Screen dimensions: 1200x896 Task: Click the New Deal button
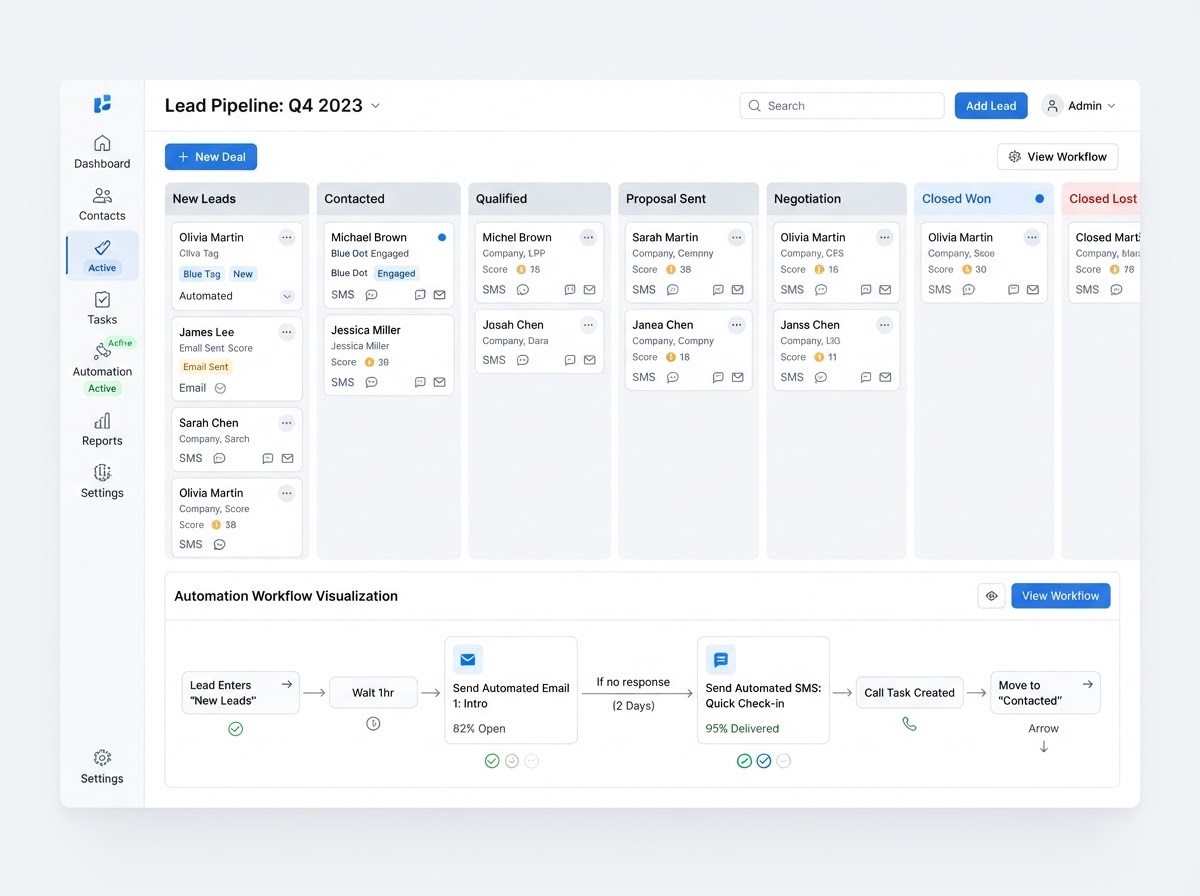click(211, 157)
